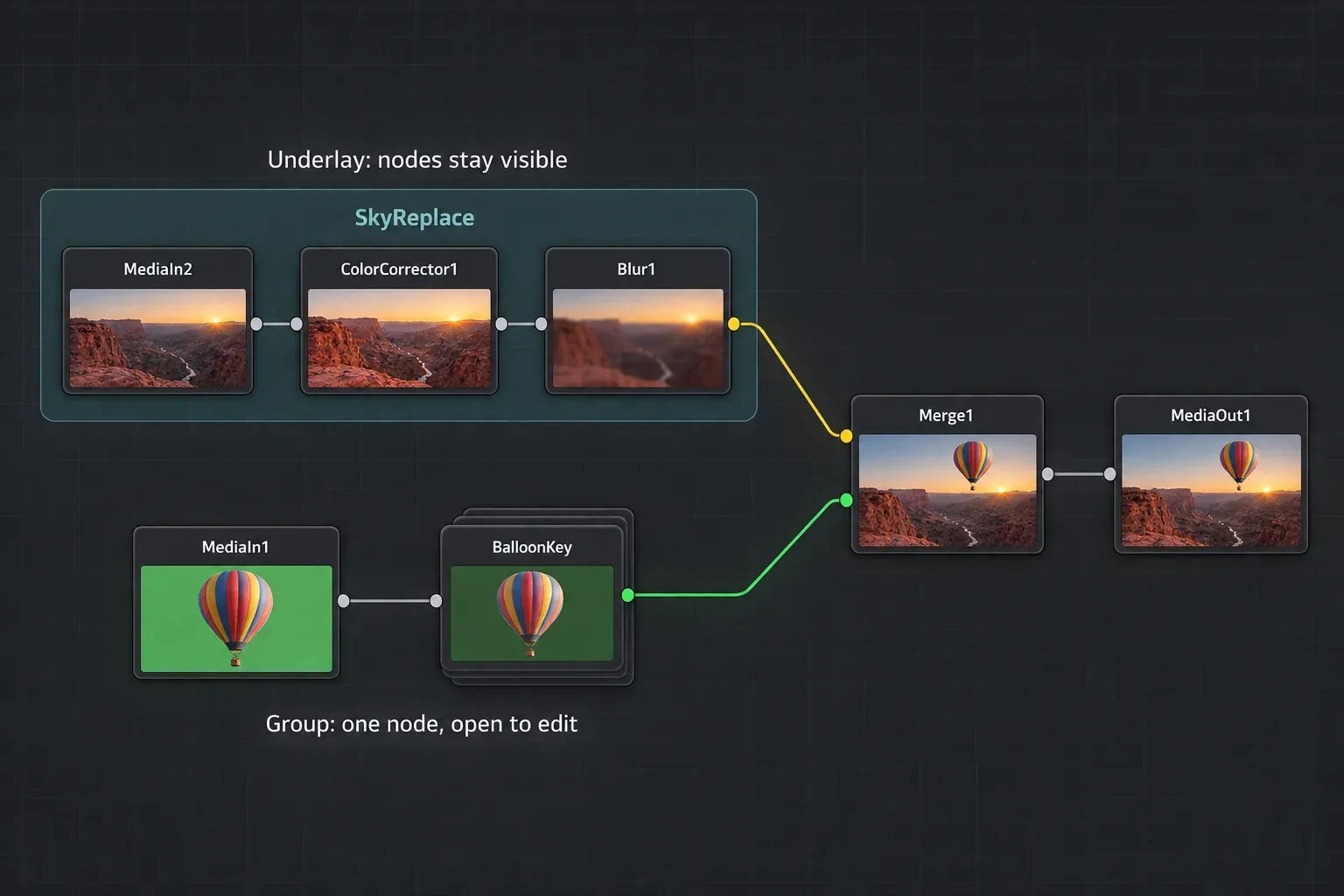Click the SkyReplace underlay title
1344x896 pixels.
[x=415, y=218]
